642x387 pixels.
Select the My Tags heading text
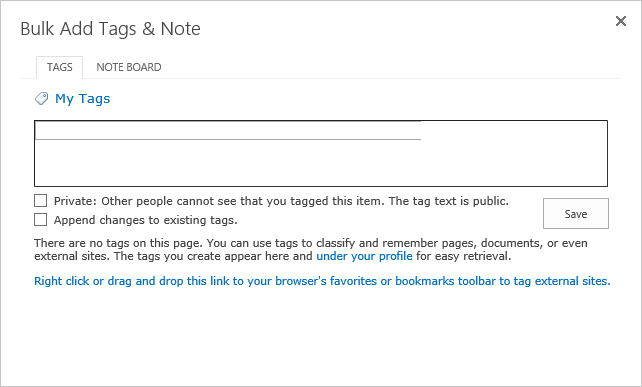(x=83, y=99)
